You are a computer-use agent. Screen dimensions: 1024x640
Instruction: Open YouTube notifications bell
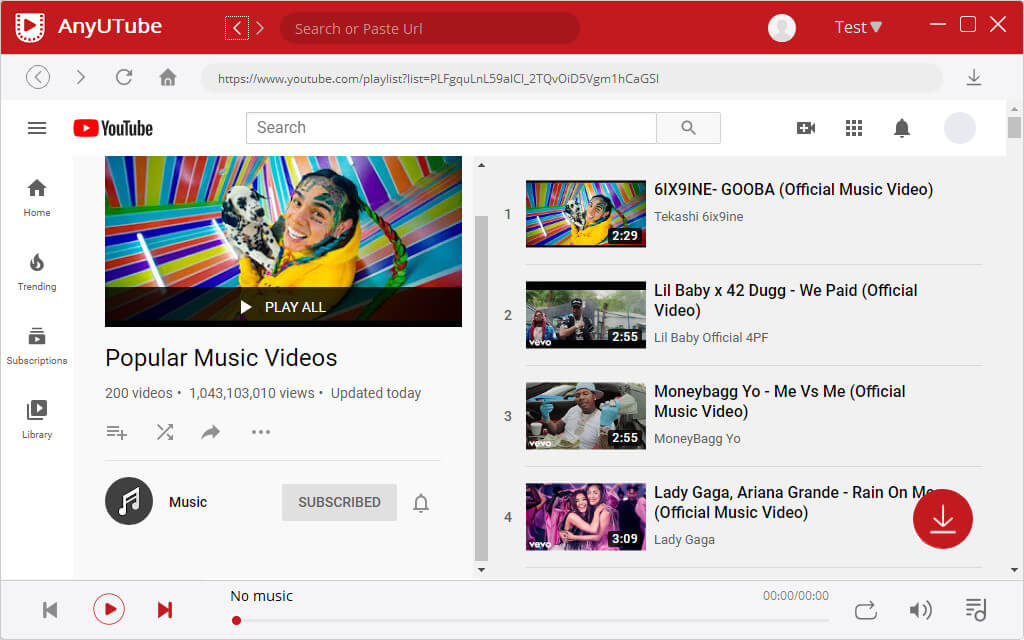[902, 128]
